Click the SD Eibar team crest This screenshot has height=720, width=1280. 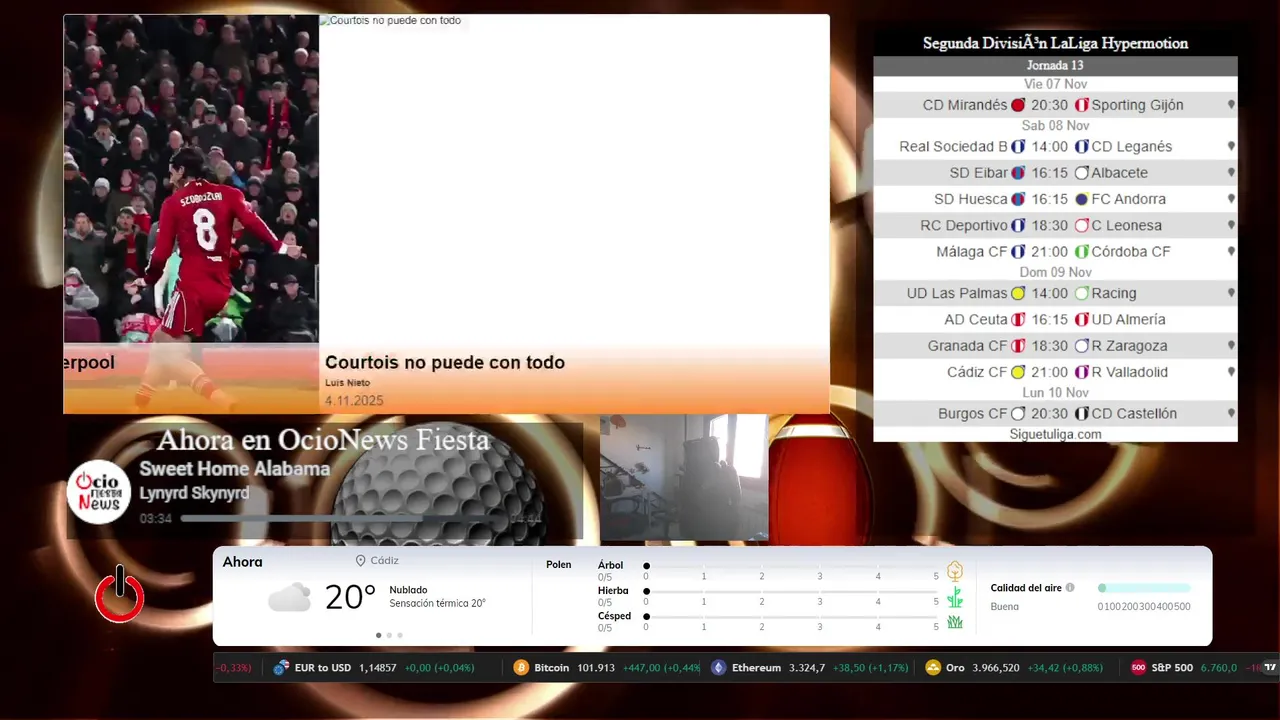point(1018,173)
